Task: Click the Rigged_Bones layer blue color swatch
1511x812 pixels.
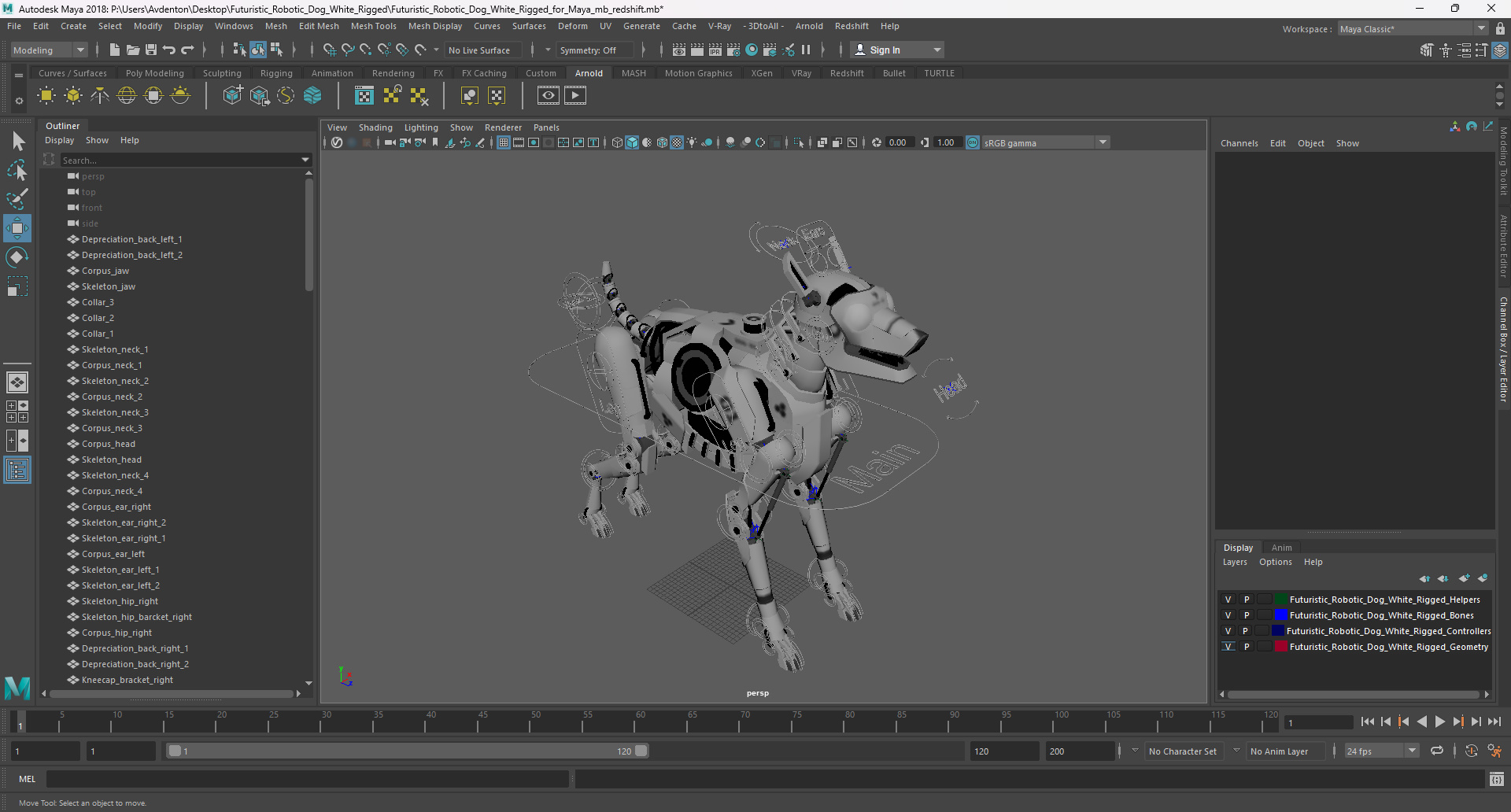Action: click(1280, 615)
